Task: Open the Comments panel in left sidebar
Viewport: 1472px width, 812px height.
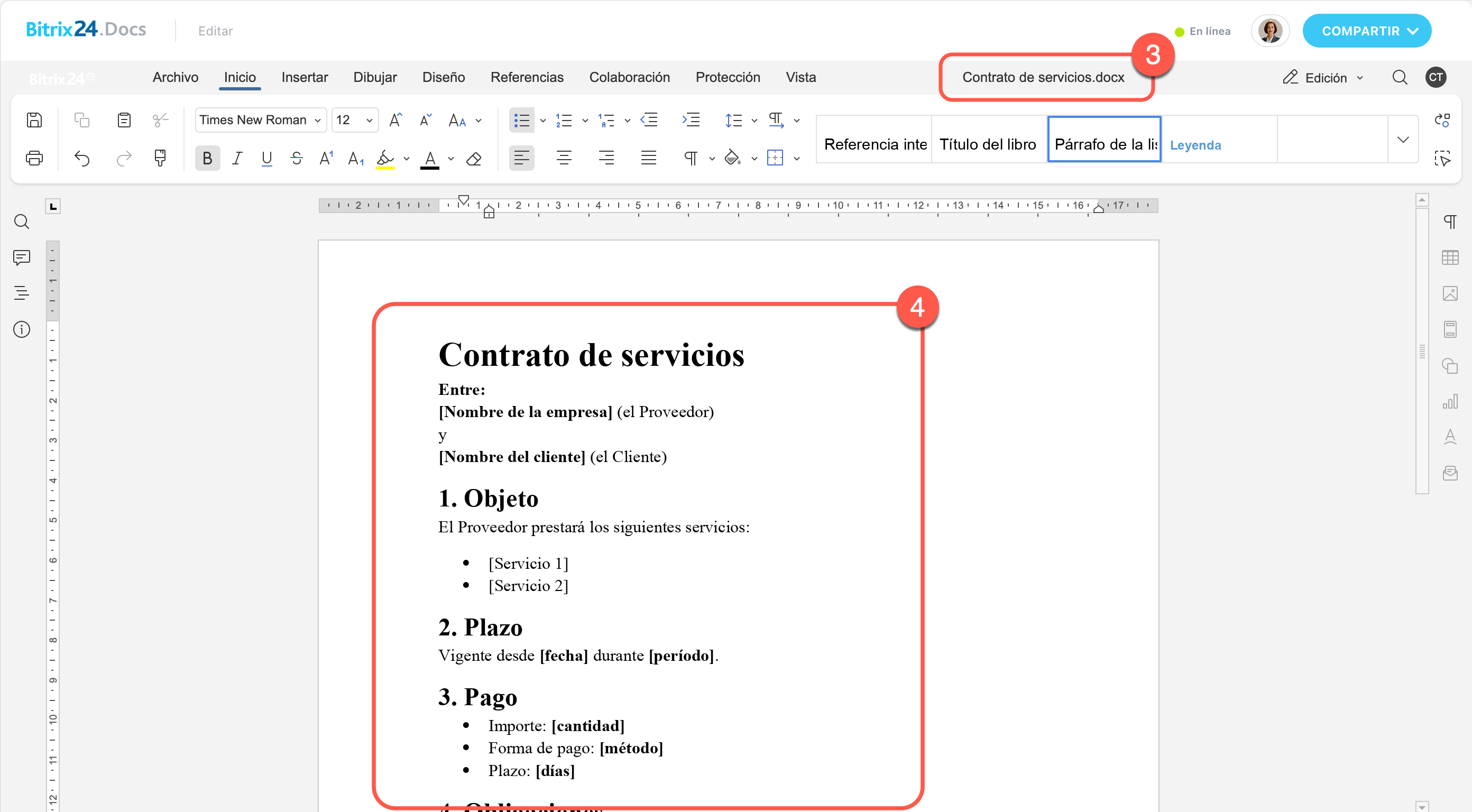Action: click(22, 257)
